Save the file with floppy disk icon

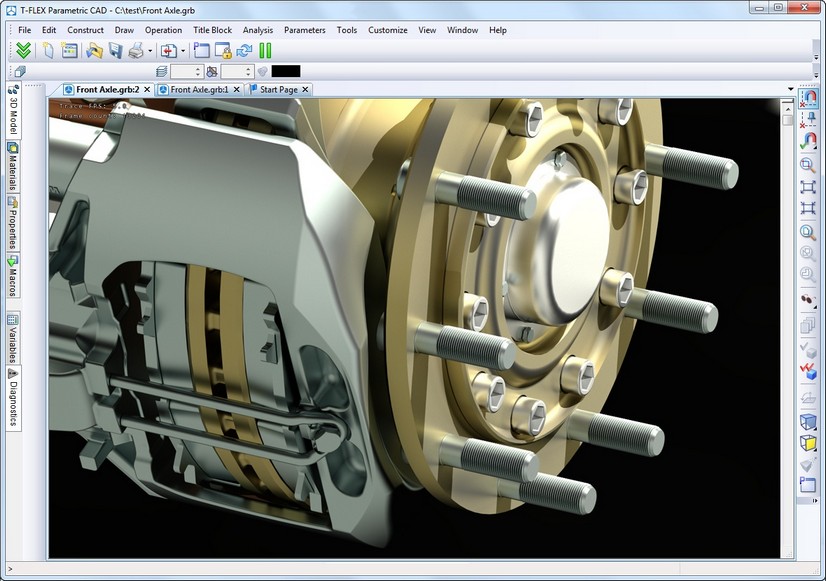click(x=115, y=50)
